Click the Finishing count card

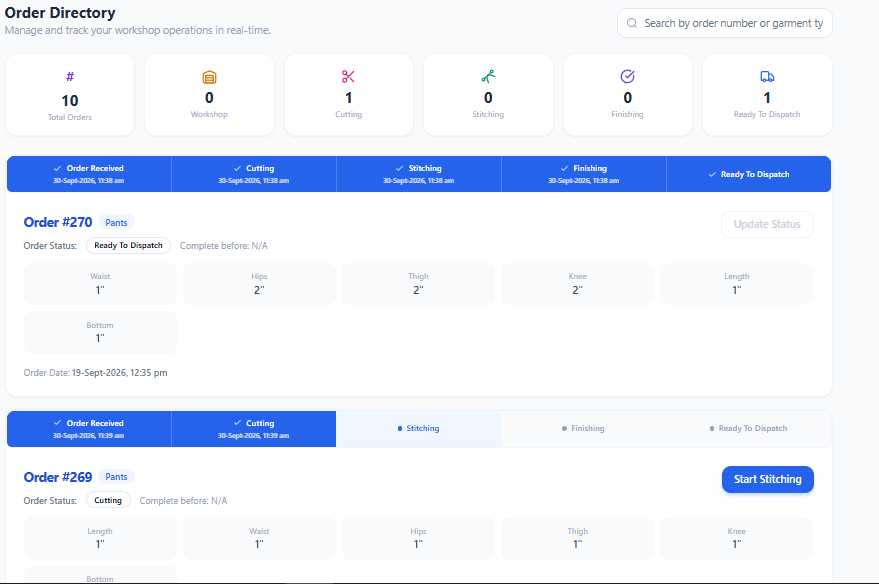(x=627, y=95)
